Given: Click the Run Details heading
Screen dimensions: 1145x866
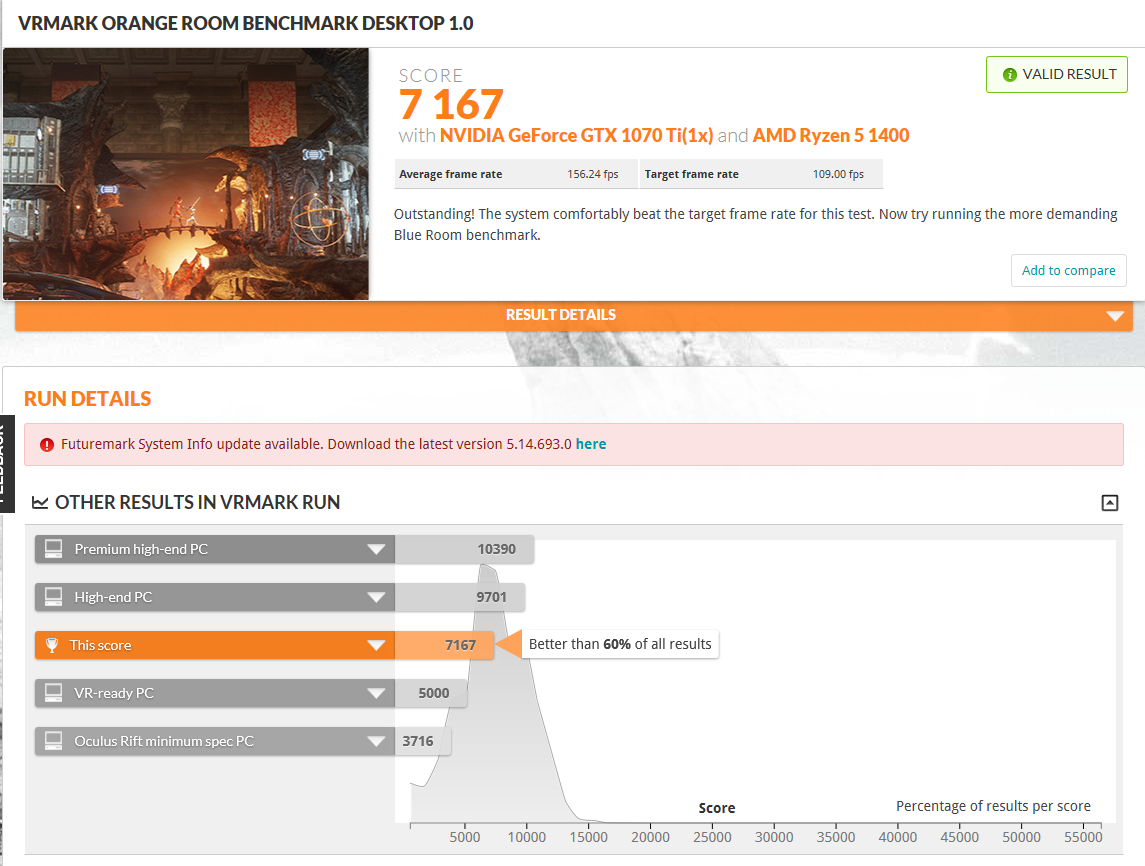Looking at the screenshot, I should (x=88, y=399).
